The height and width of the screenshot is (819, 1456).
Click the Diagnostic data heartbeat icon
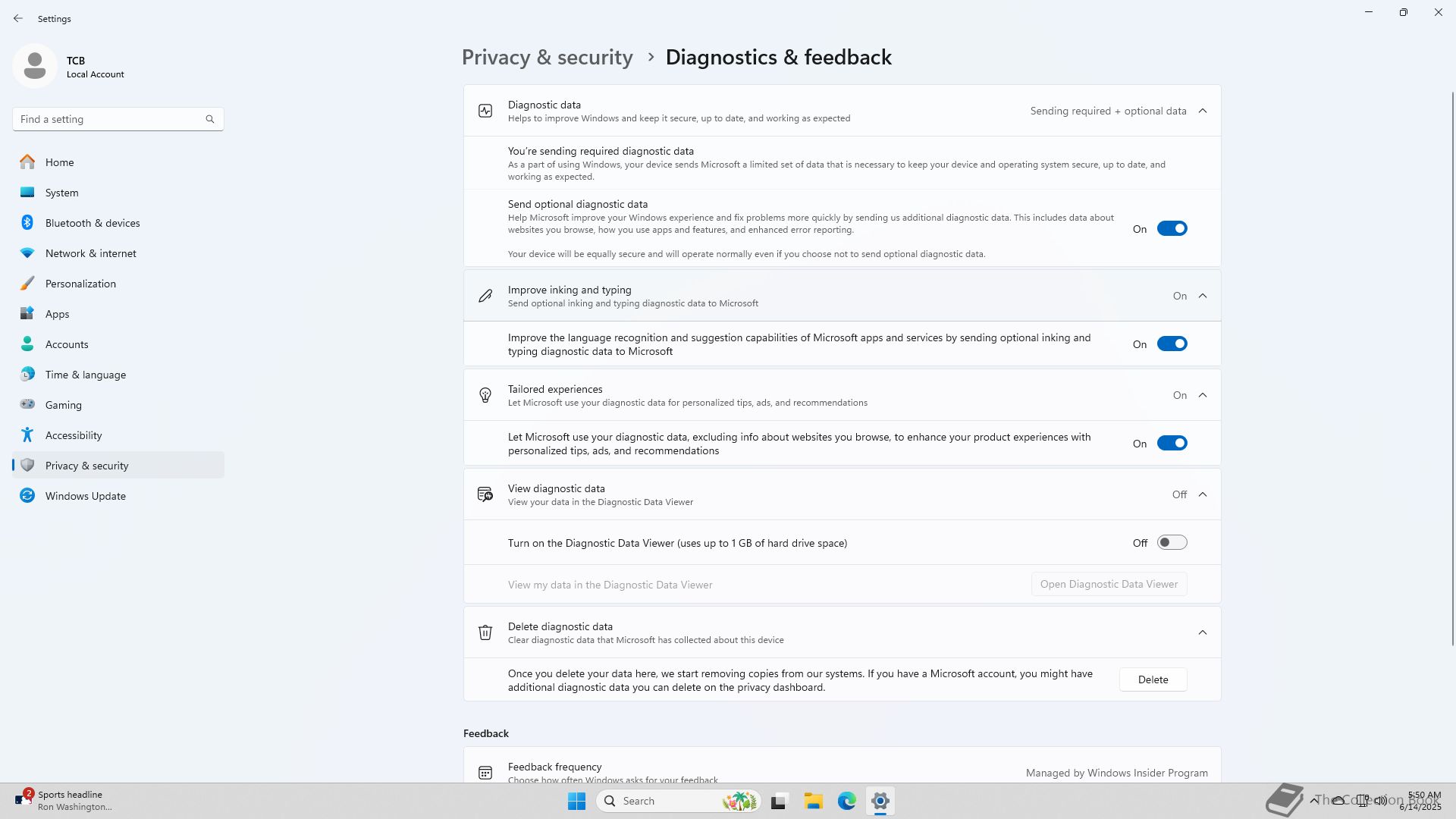click(x=485, y=111)
